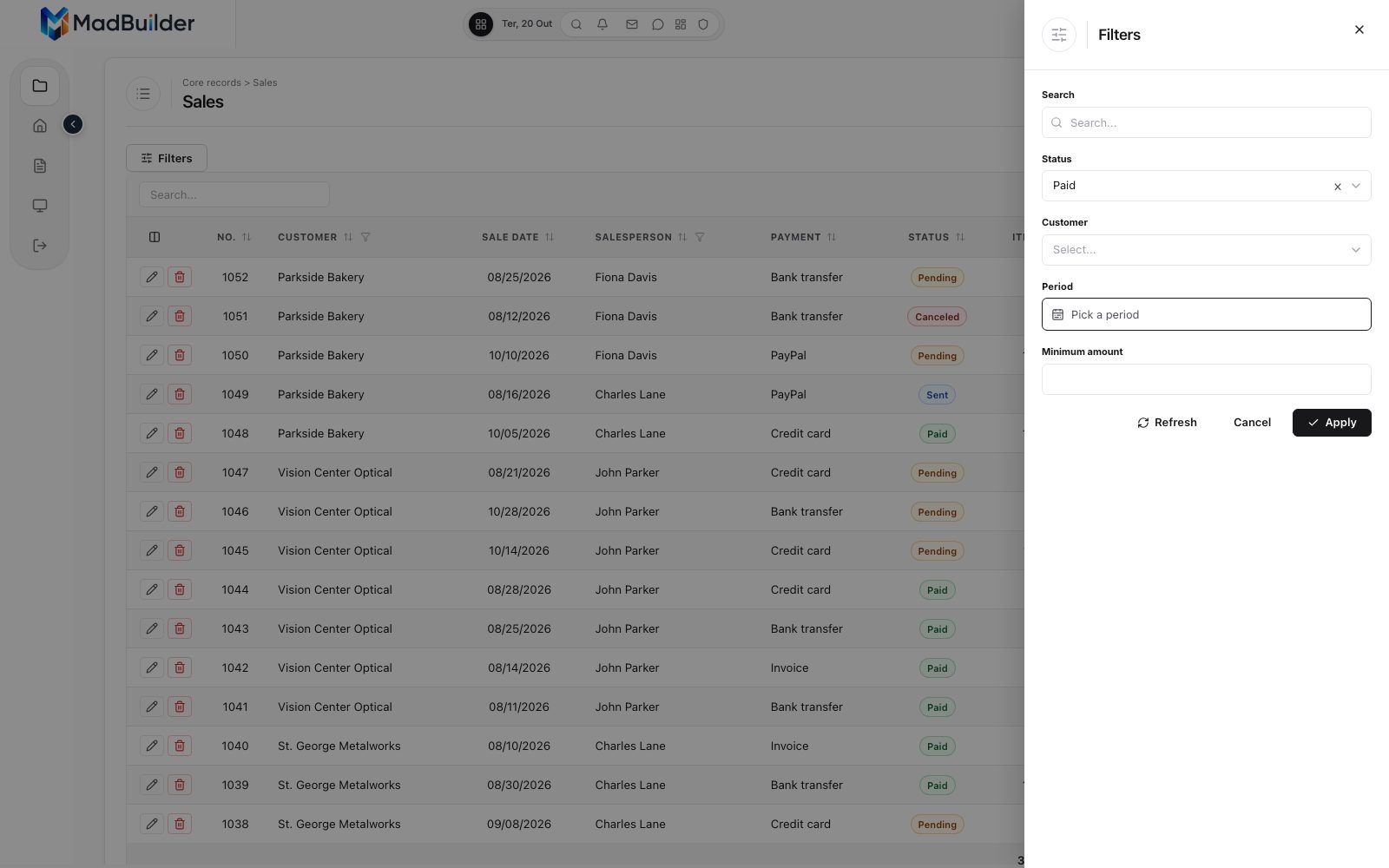Viewport: 1389px width, 868px height.
Task: Click the logout icon in sidebar
Action: 40,246
